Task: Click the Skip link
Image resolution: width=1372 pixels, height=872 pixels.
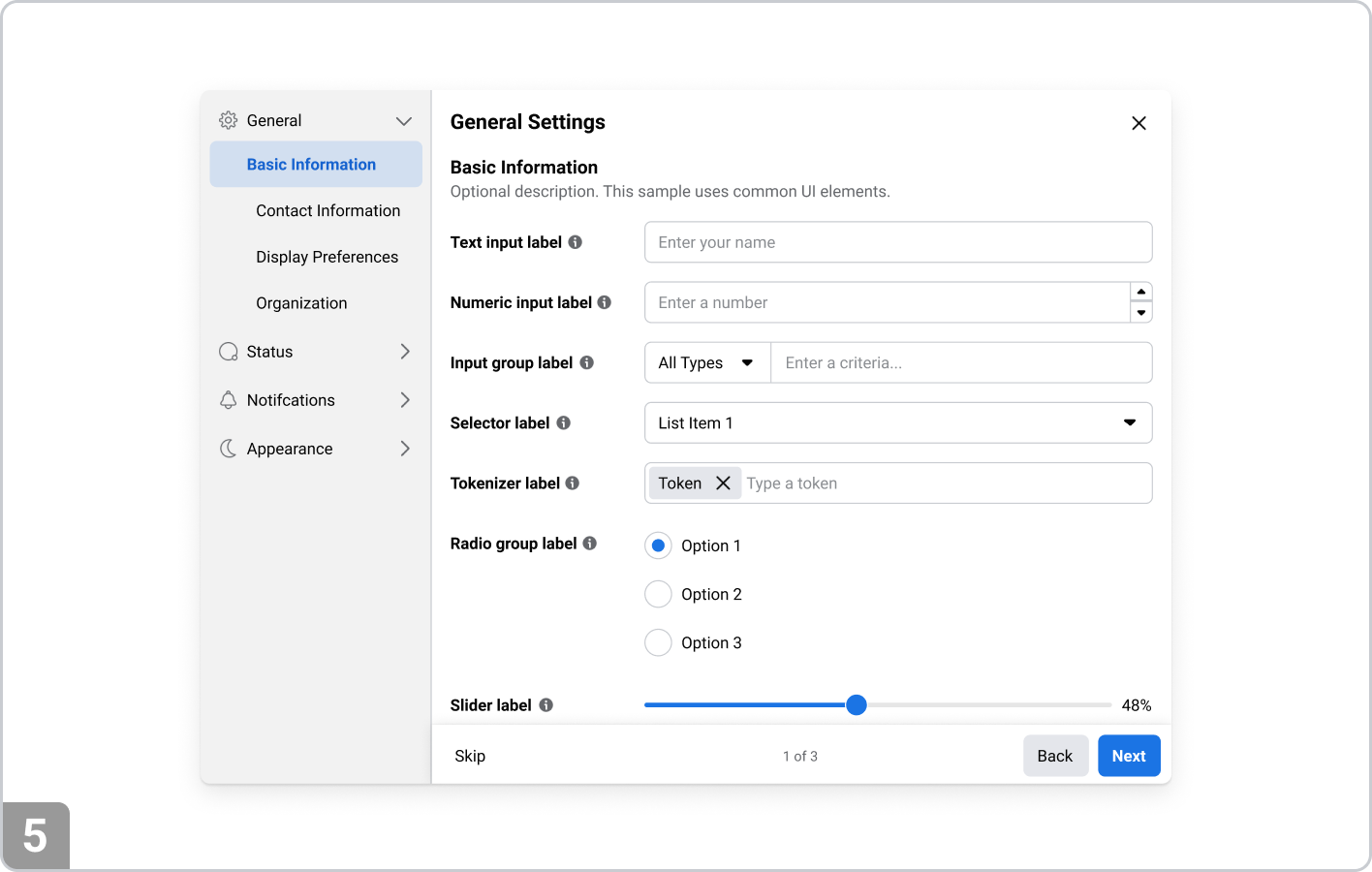Action: [470, 756]
